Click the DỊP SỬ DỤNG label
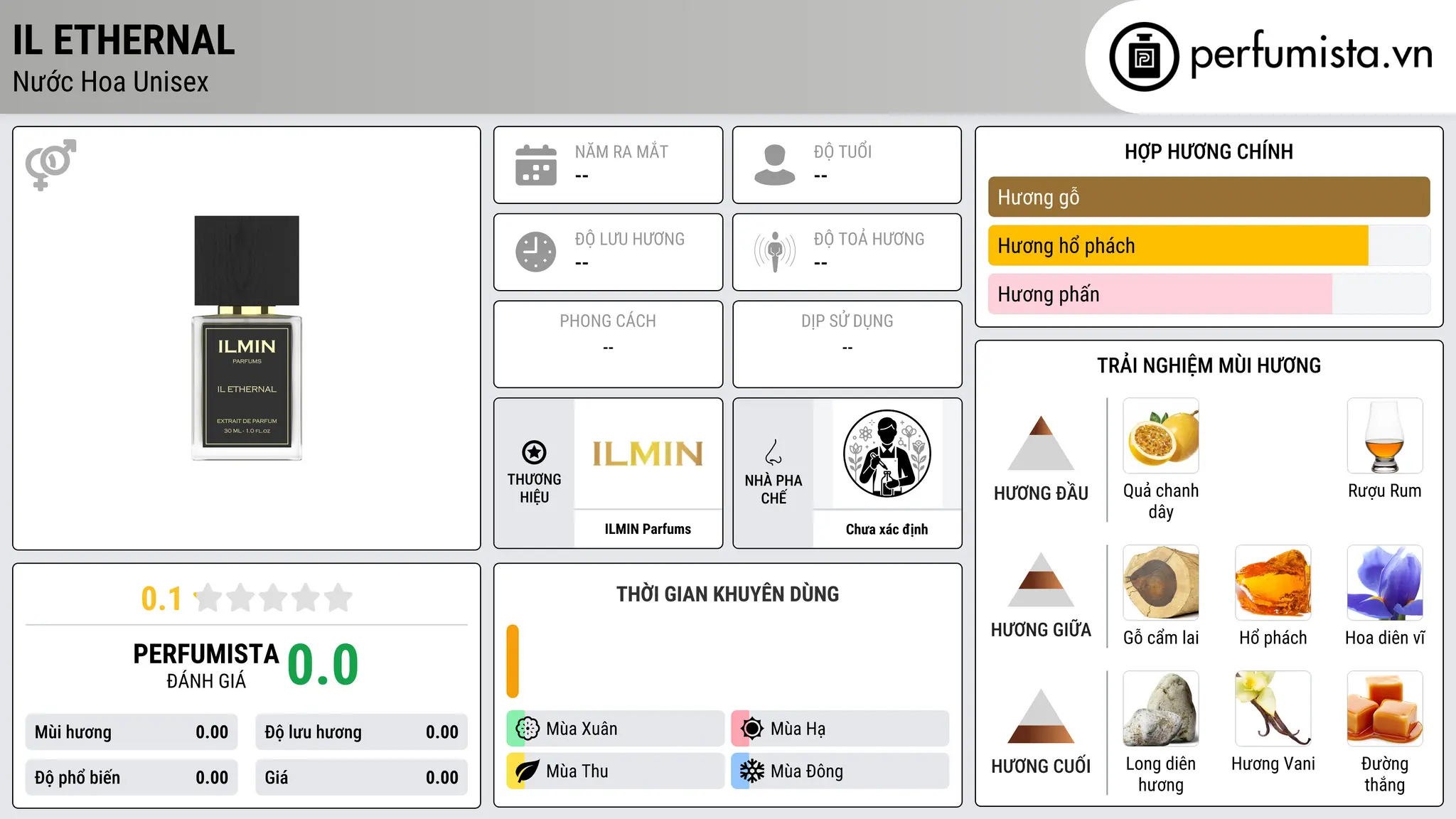Screen dimensions: 1456x819 pyautogui.click(x=847, y=321)
